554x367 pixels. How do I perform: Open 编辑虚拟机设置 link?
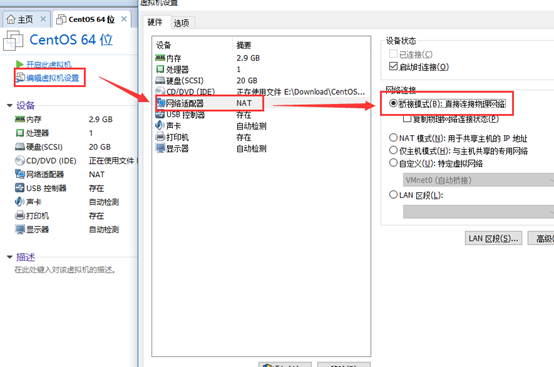[x=53, y=78]
